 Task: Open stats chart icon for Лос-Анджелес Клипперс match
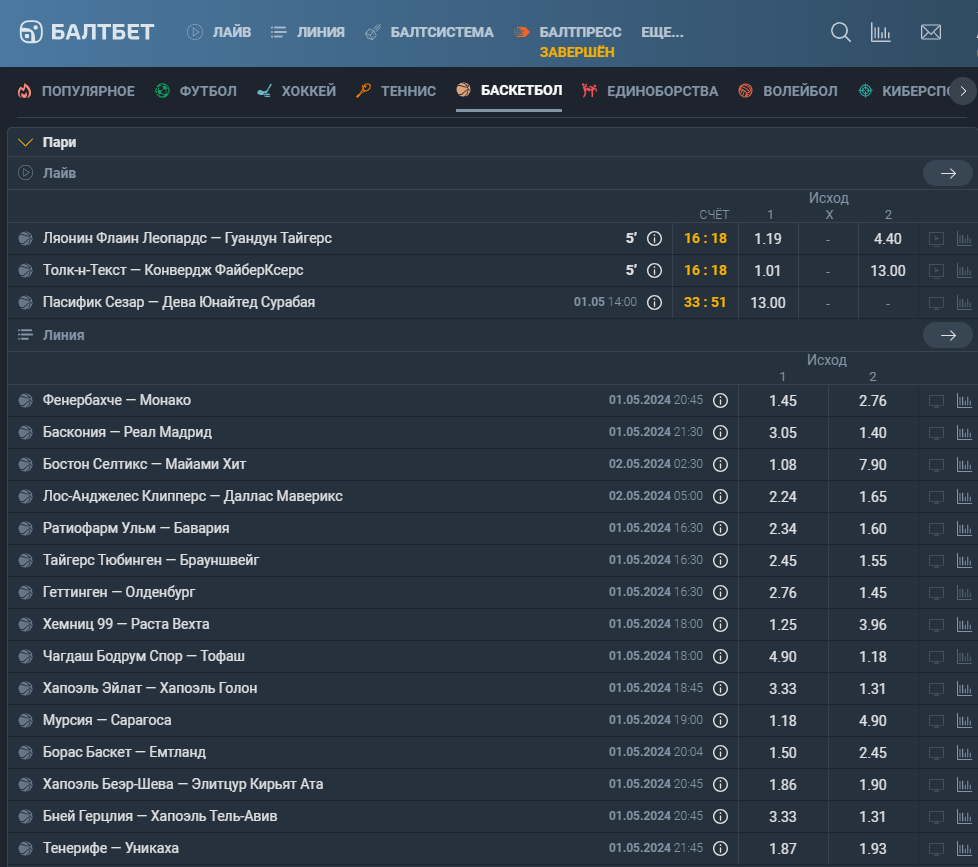pos(964,496)
